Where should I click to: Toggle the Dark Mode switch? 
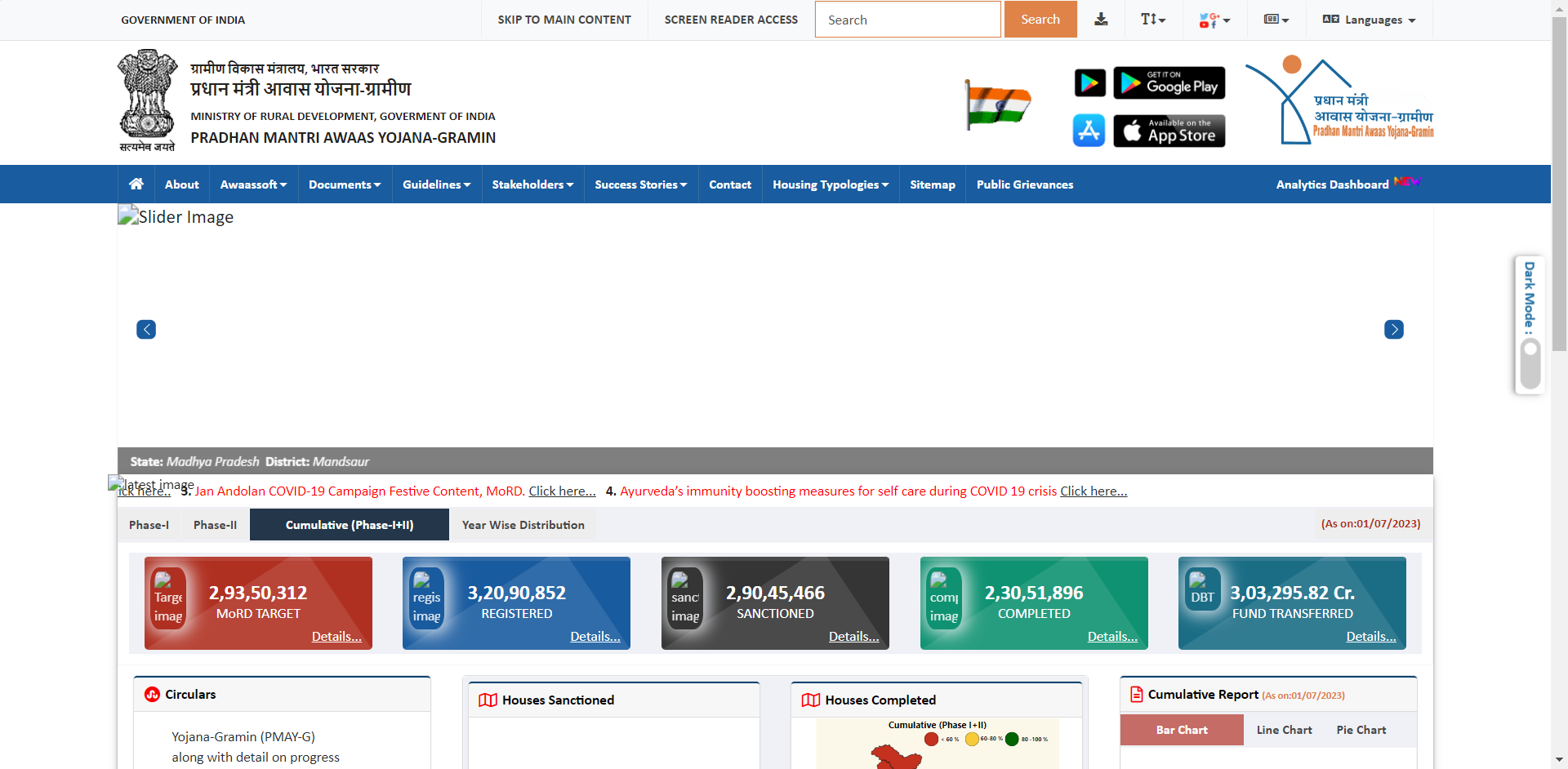point(1530,363)
